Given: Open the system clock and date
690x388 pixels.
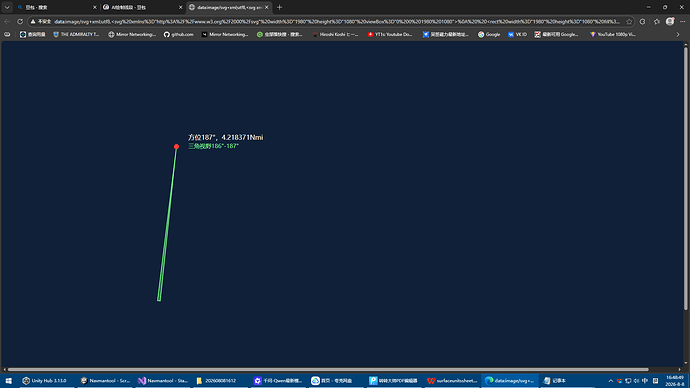Looking at the screenshot, I should [x=675, y=381].
